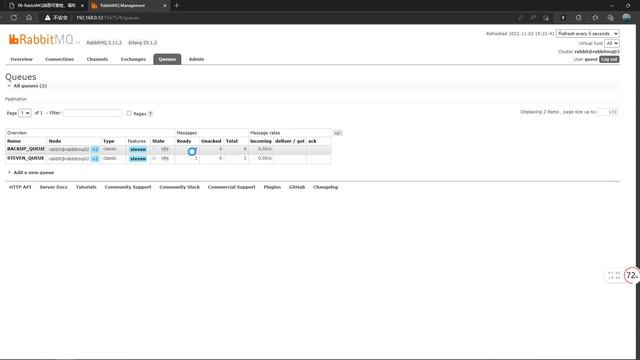The width and height of the screenshot is (640, 360).
Task: Go to the Exchanges tab
Action: (x=133, y=59)
